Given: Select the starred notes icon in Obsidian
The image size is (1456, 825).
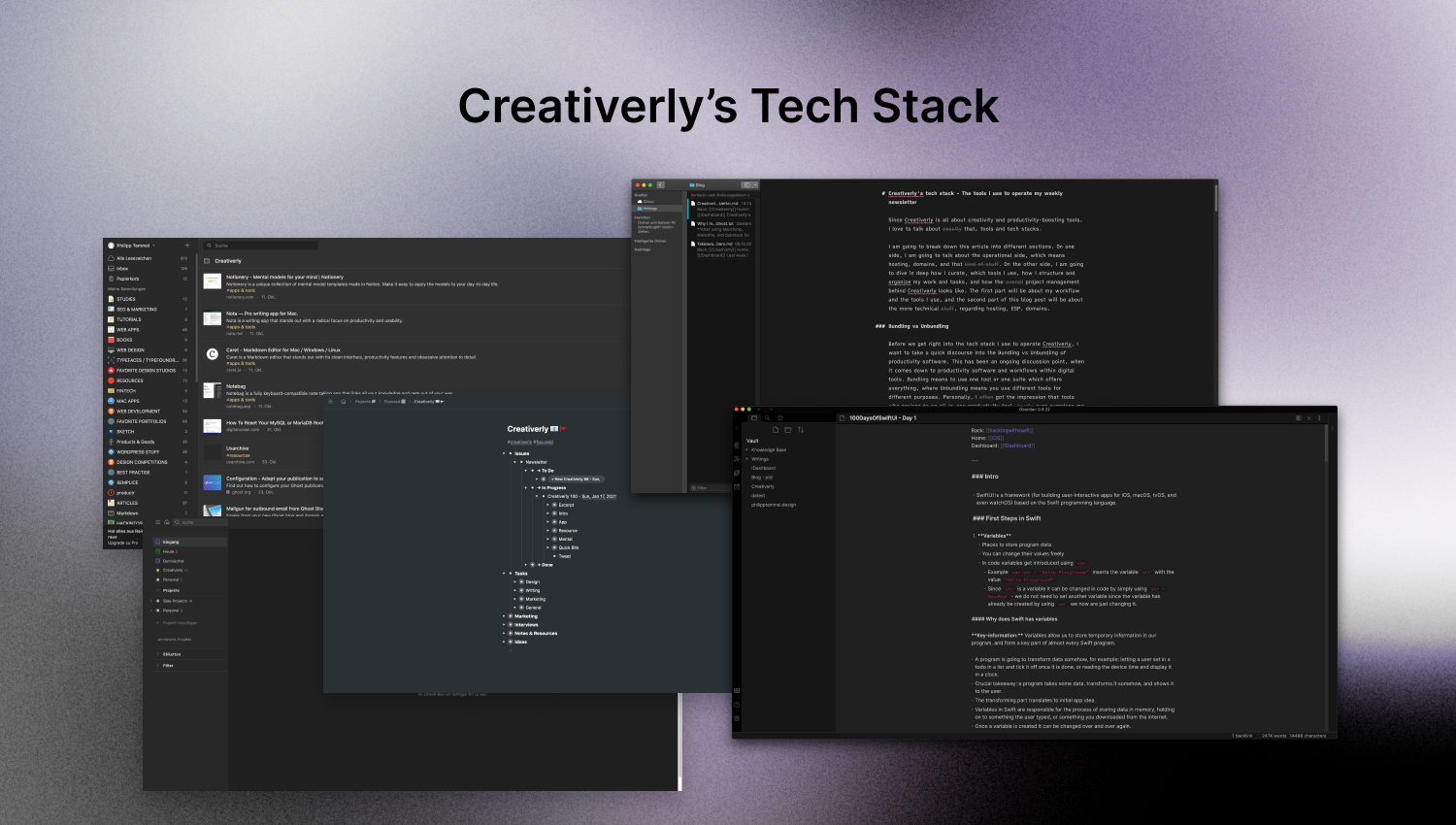Looking at the screenshot, I should coord(780,417).
